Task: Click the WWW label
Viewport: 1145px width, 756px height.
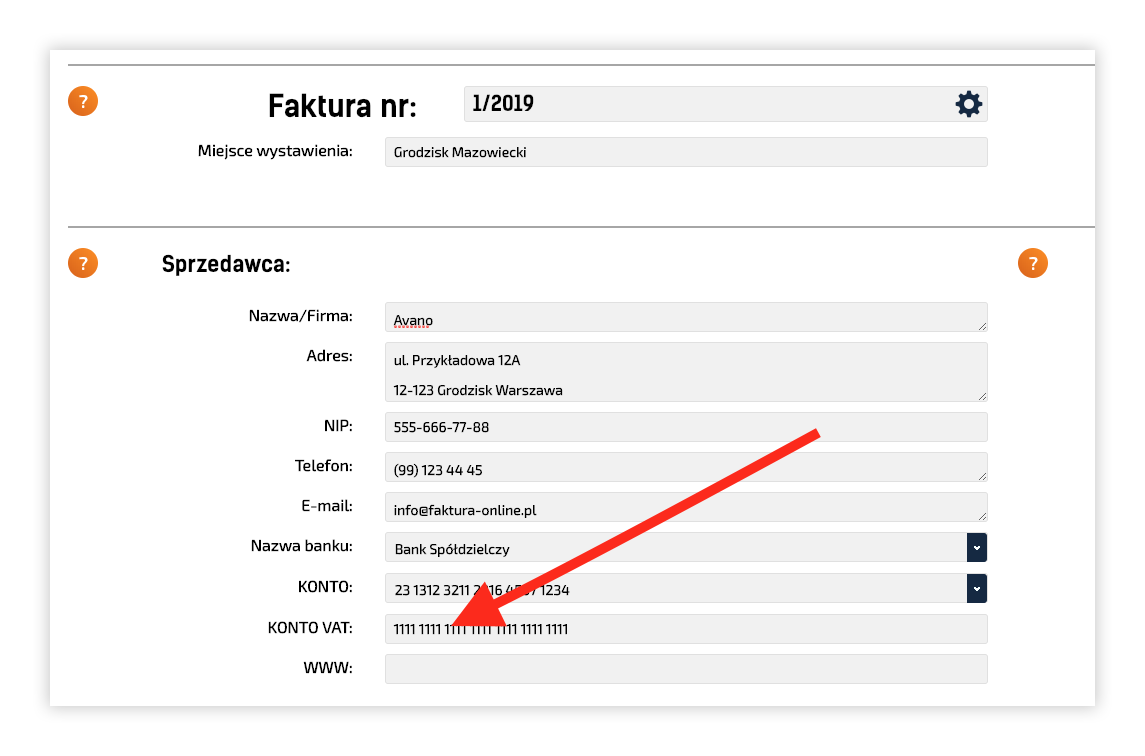Action: [x=328, y=668]
